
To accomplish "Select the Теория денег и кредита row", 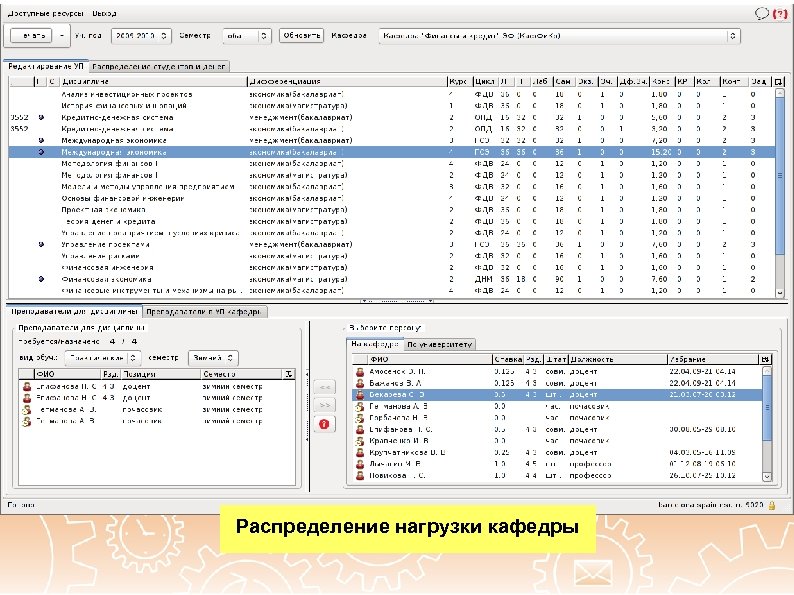I will [392, 221].
